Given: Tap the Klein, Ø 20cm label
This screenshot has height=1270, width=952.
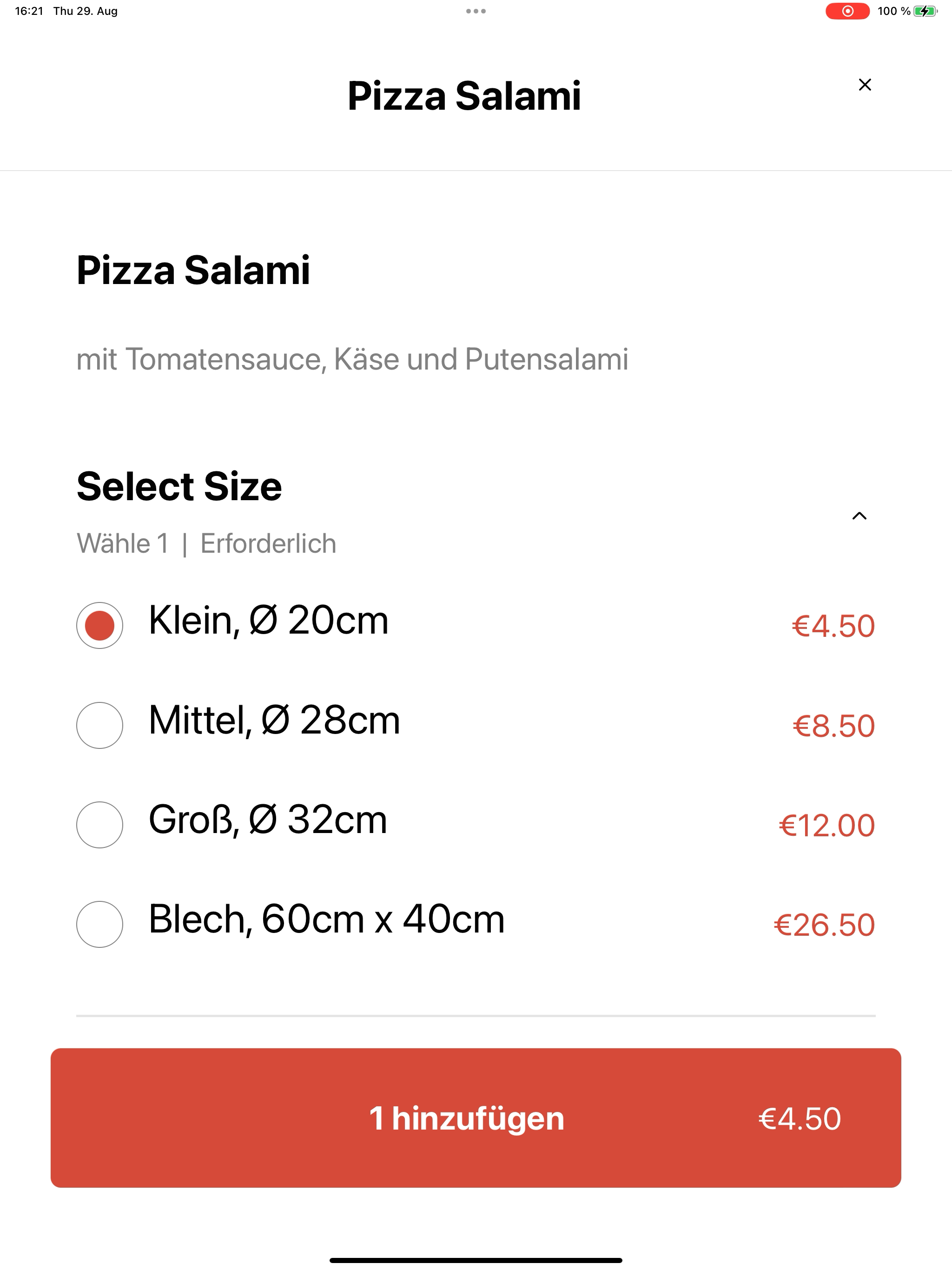Looking at the screenshot, I should [x=269, y=621].
